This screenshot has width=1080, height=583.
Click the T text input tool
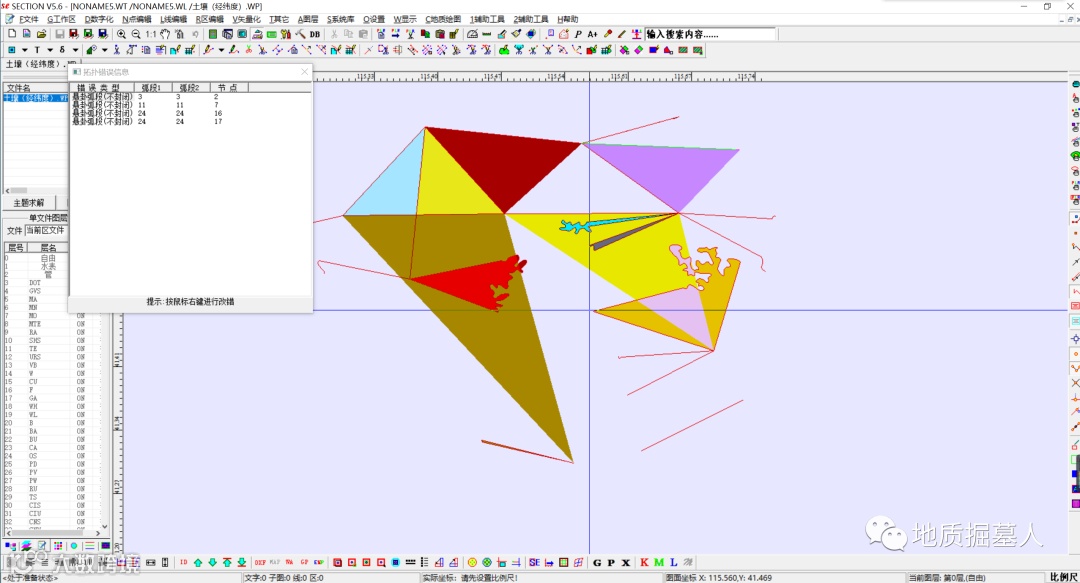point(37,50)
